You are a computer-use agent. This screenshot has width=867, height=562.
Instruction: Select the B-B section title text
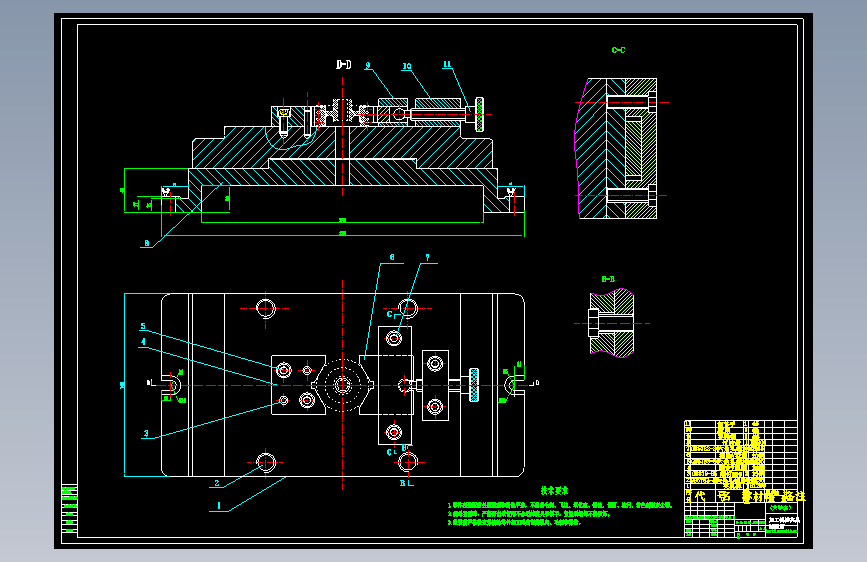pos(608,279)
